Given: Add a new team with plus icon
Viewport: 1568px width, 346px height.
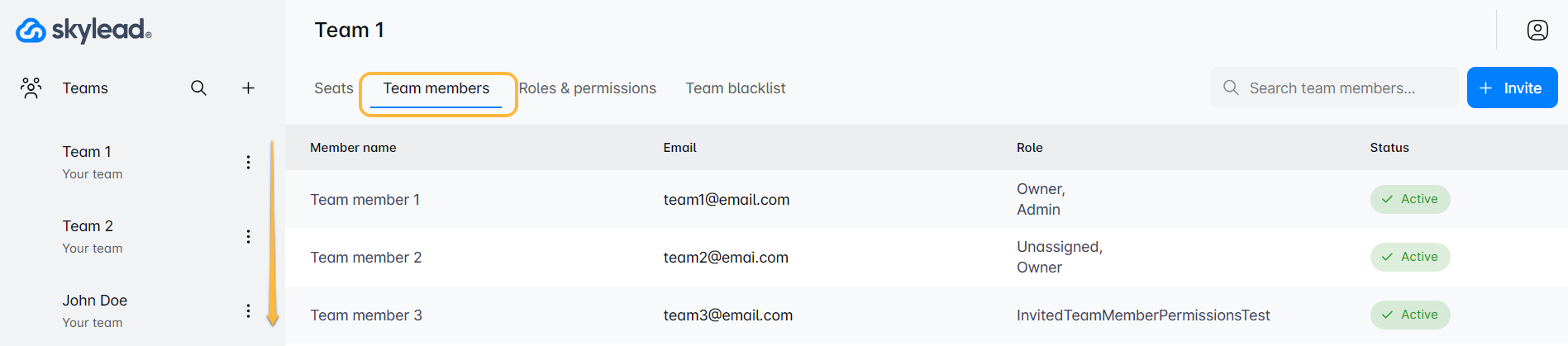Looking at the screenshot, I should click(x=248, y=88).
